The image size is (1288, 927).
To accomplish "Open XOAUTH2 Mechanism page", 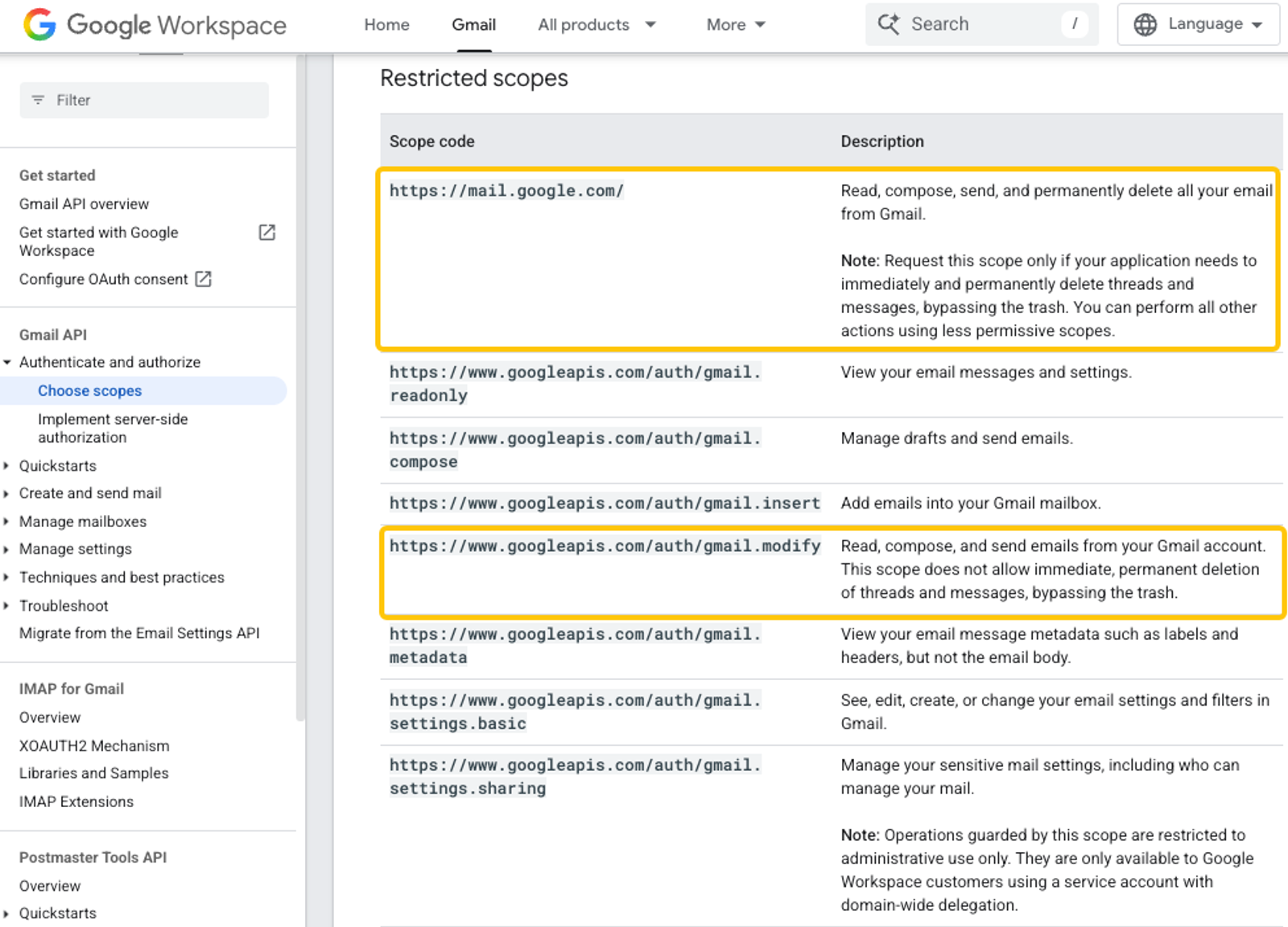I will (94, 746).
